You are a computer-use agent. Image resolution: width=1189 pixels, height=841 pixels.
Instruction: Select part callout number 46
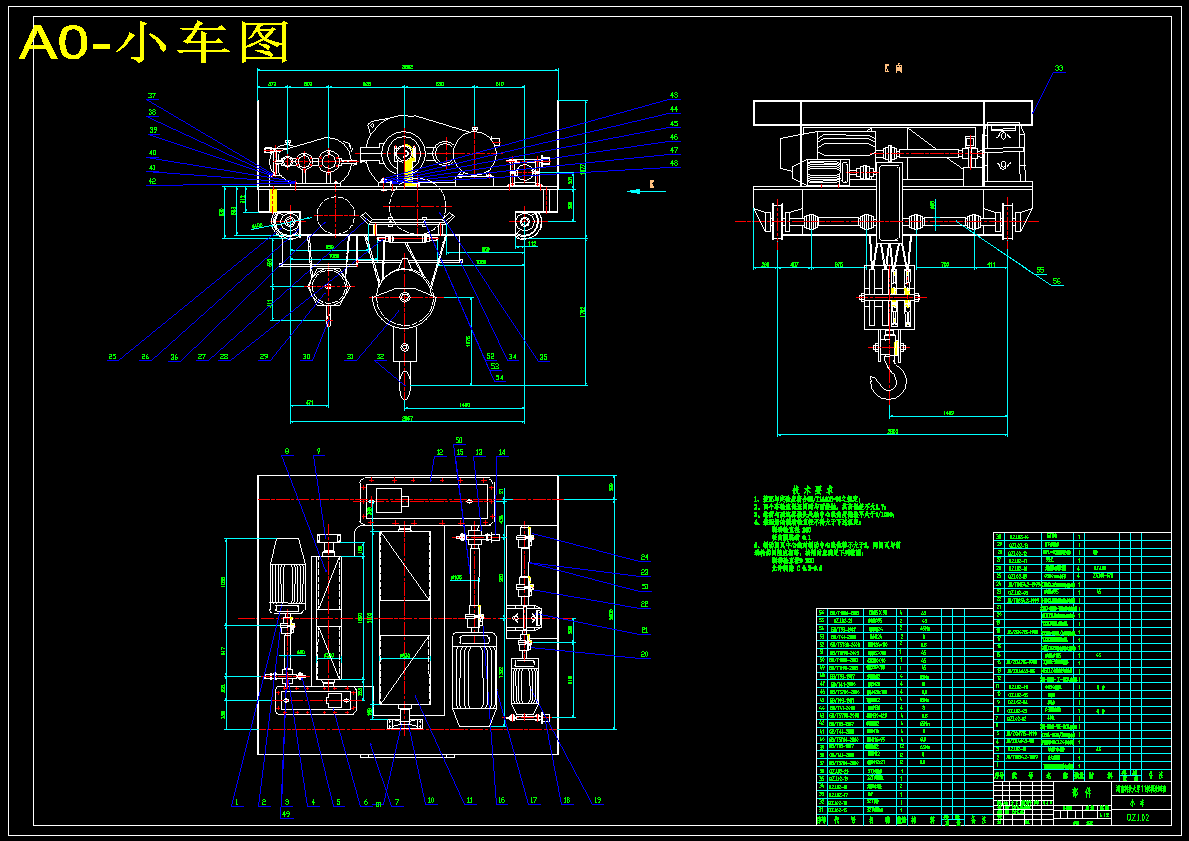(673, 137)
